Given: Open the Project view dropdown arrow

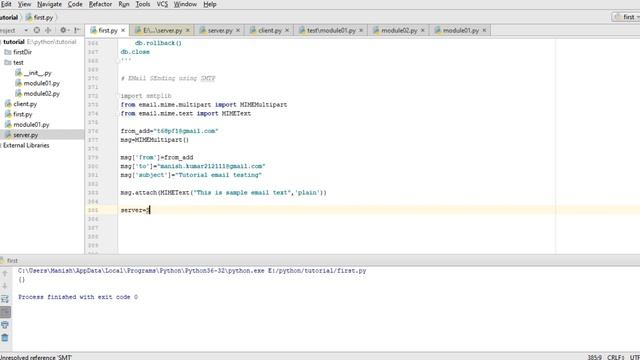Looking at the screenshot, I should pos(26,30).
